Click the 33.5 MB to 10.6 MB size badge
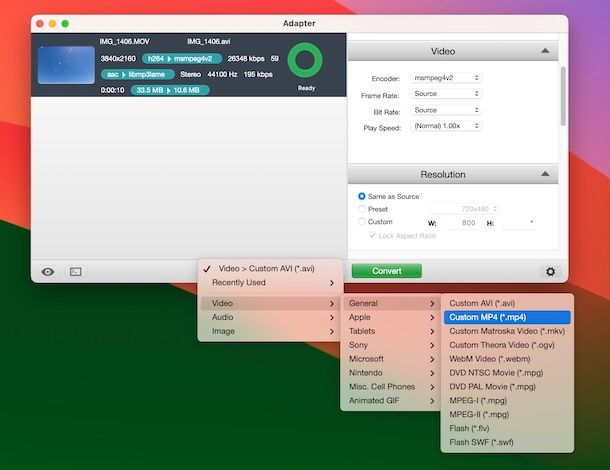Viewport: 610px width, 470px height. [x=170, y=90]
